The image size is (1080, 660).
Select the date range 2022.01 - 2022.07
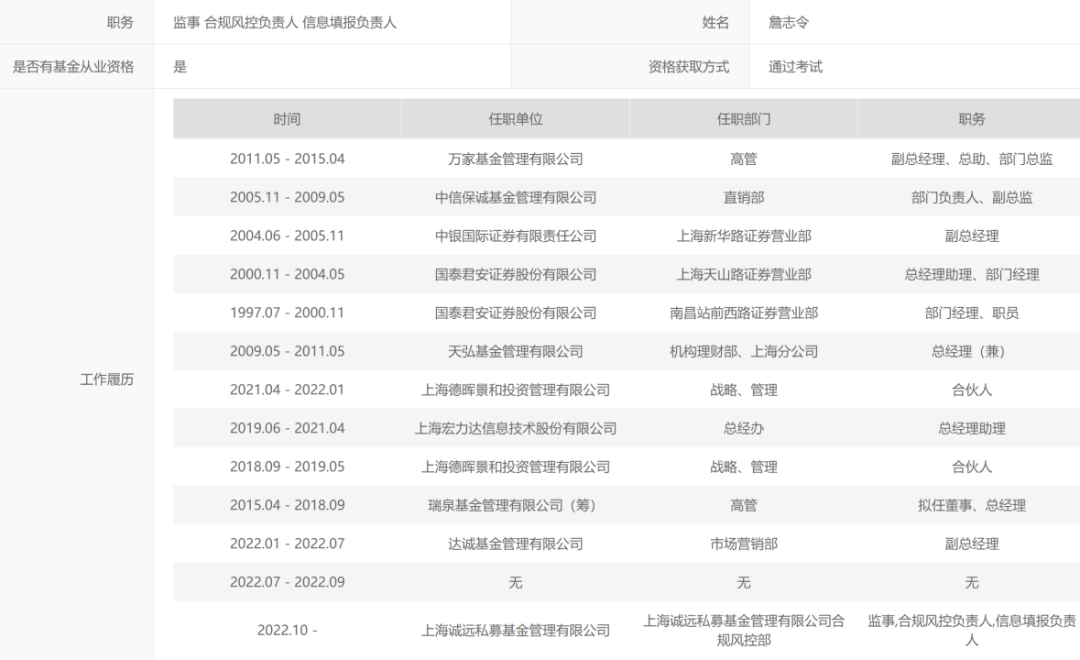[287, 544]
